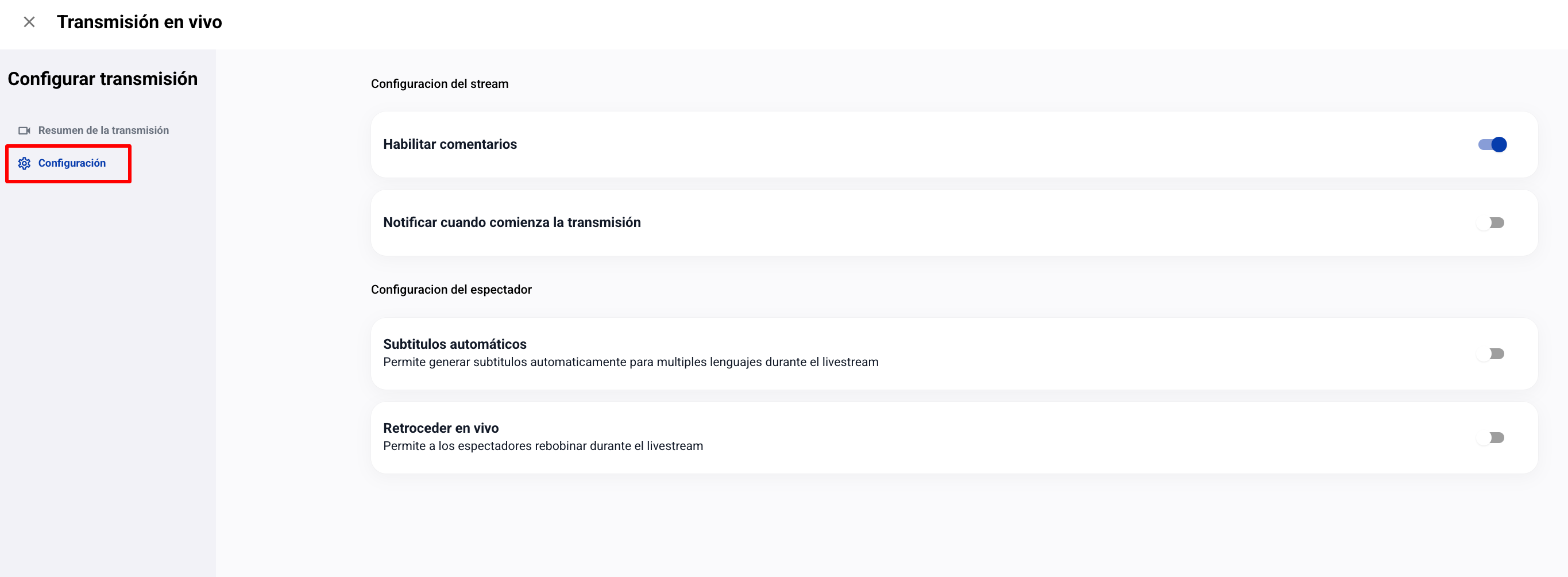Click the Retroceder en vivo title
Screen dimensions: 1568x577
[x=441, y=428]
